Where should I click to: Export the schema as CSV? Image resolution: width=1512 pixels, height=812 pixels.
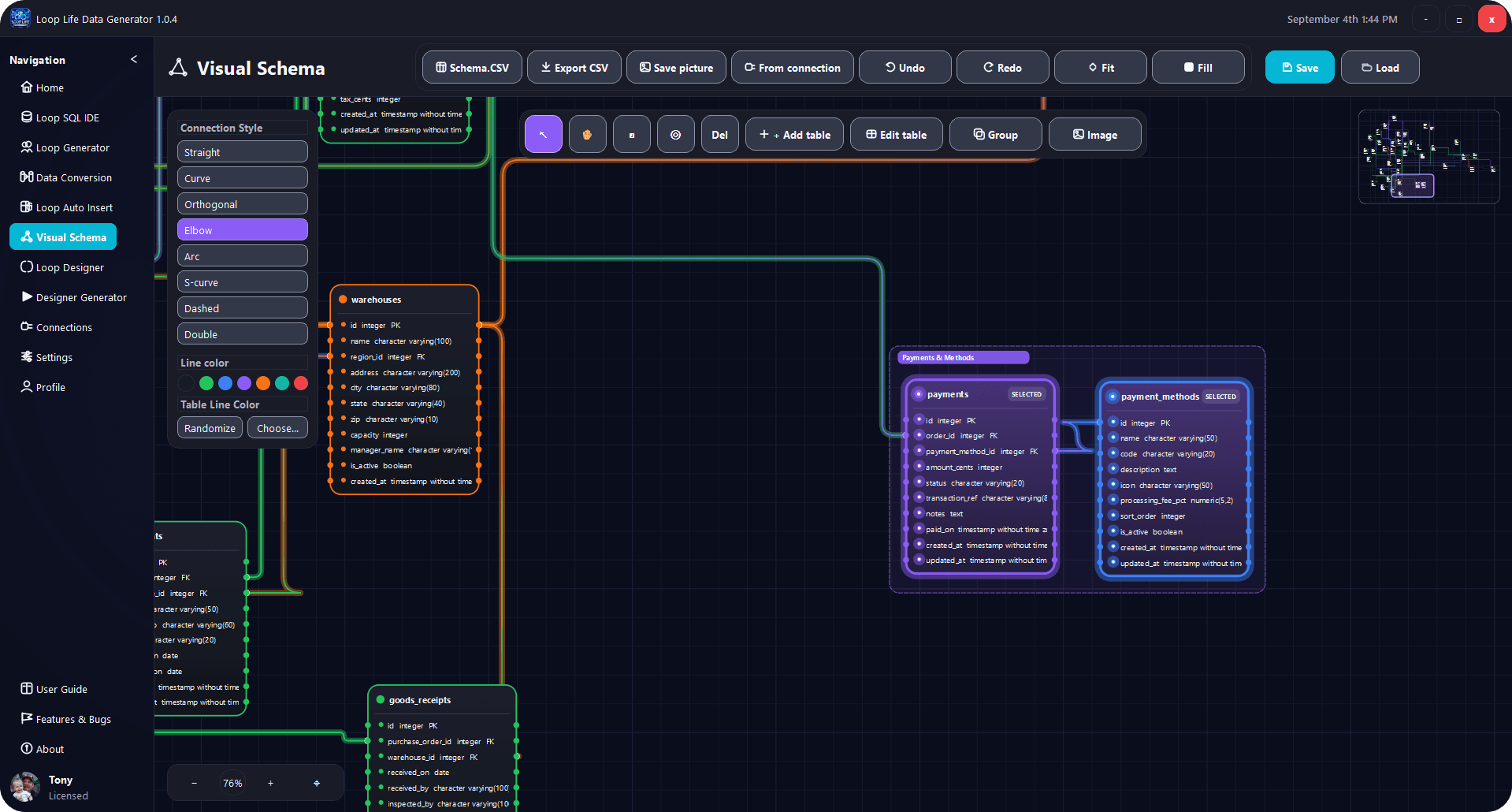point(574,67)
